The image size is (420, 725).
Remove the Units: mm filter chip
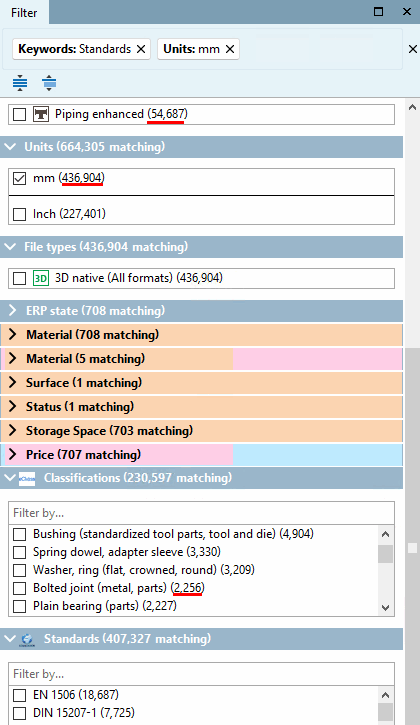pos(230,49)
